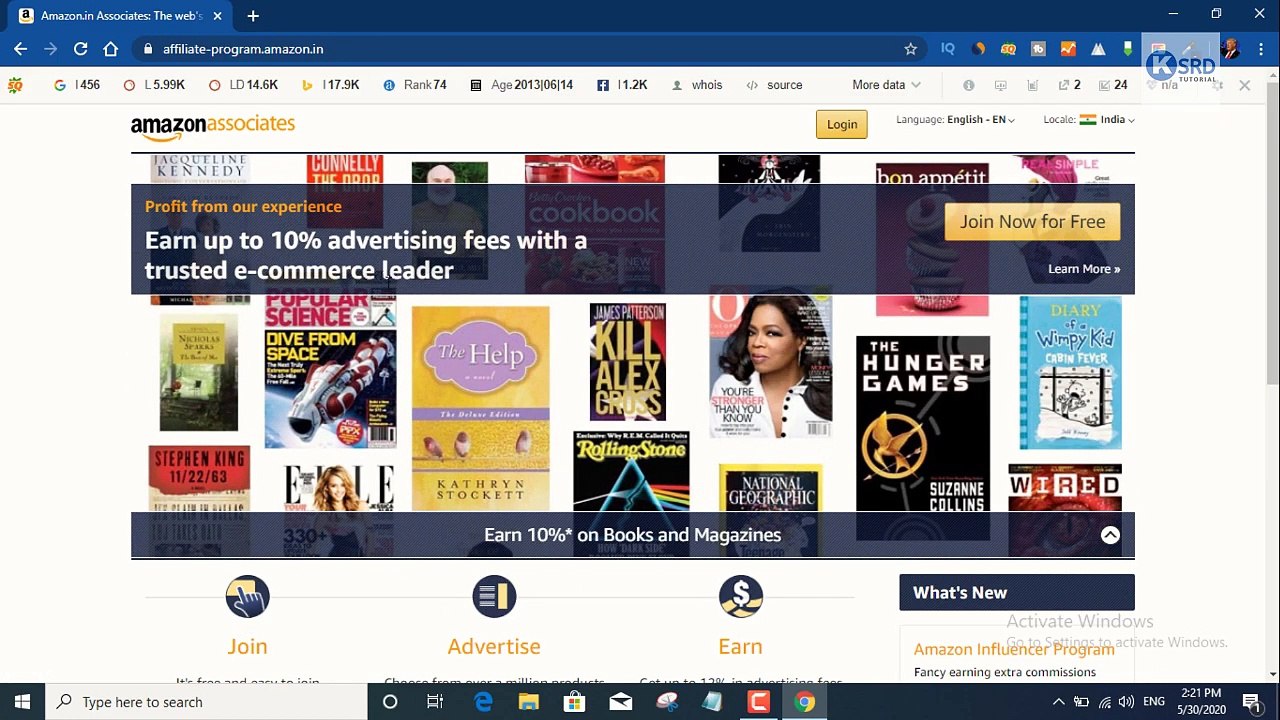View page source from SEOquake bar

(775, 85)
